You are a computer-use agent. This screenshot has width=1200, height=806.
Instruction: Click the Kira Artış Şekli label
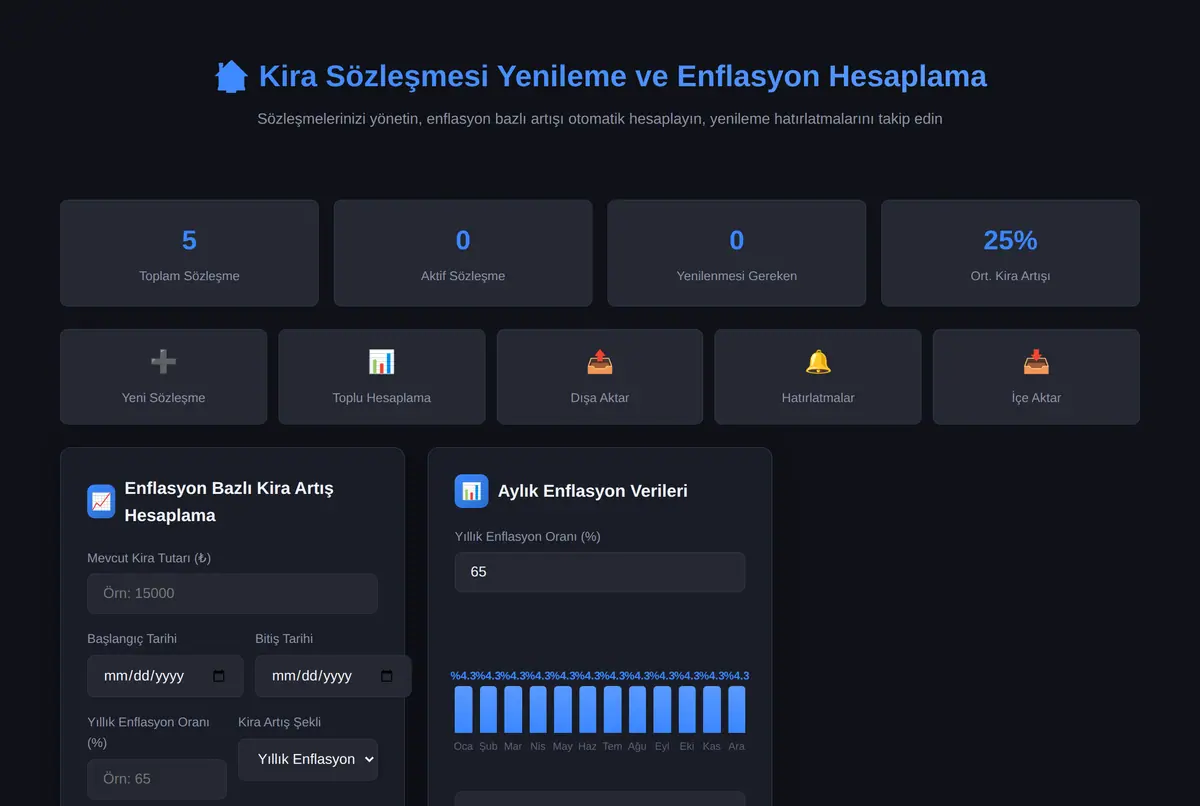pyautogui.click(x=279, y=722)
